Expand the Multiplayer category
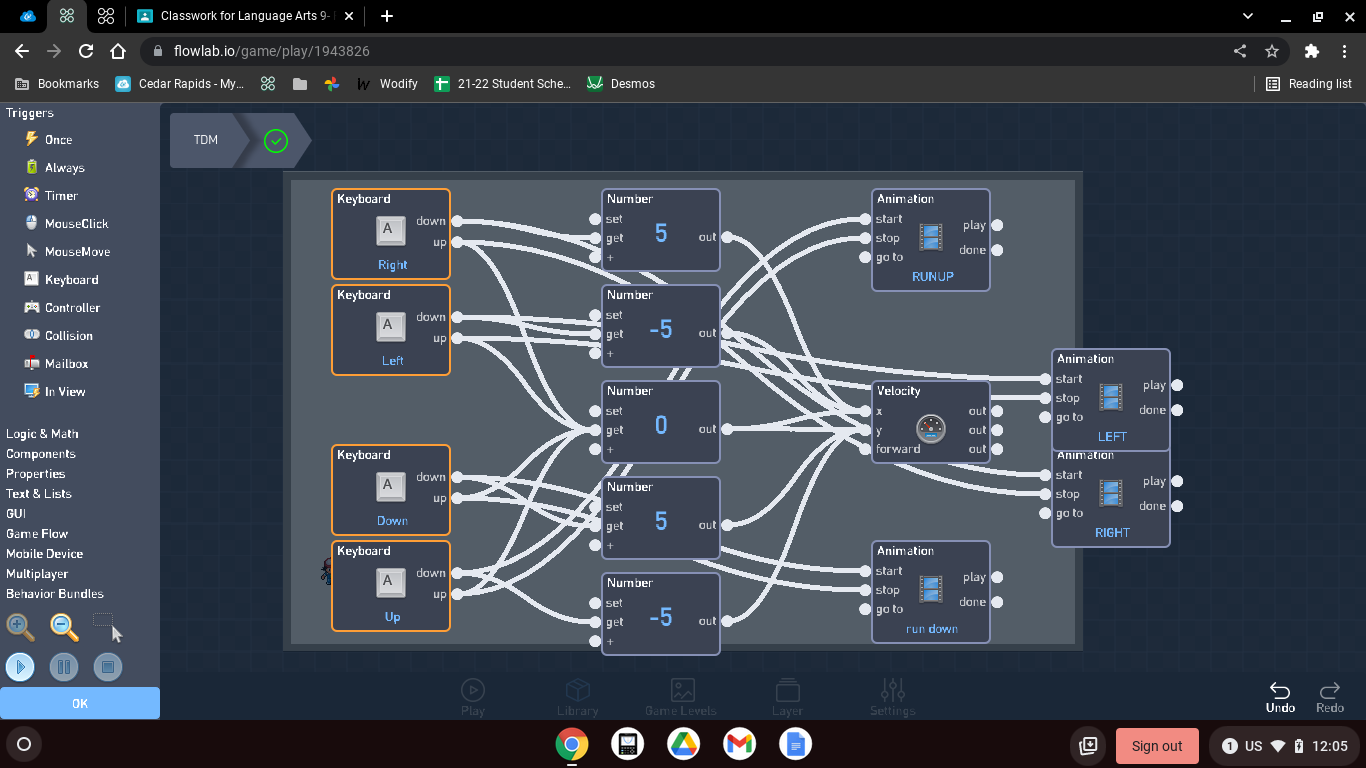This screenshot has width=1366, height=768. (37, 574)
